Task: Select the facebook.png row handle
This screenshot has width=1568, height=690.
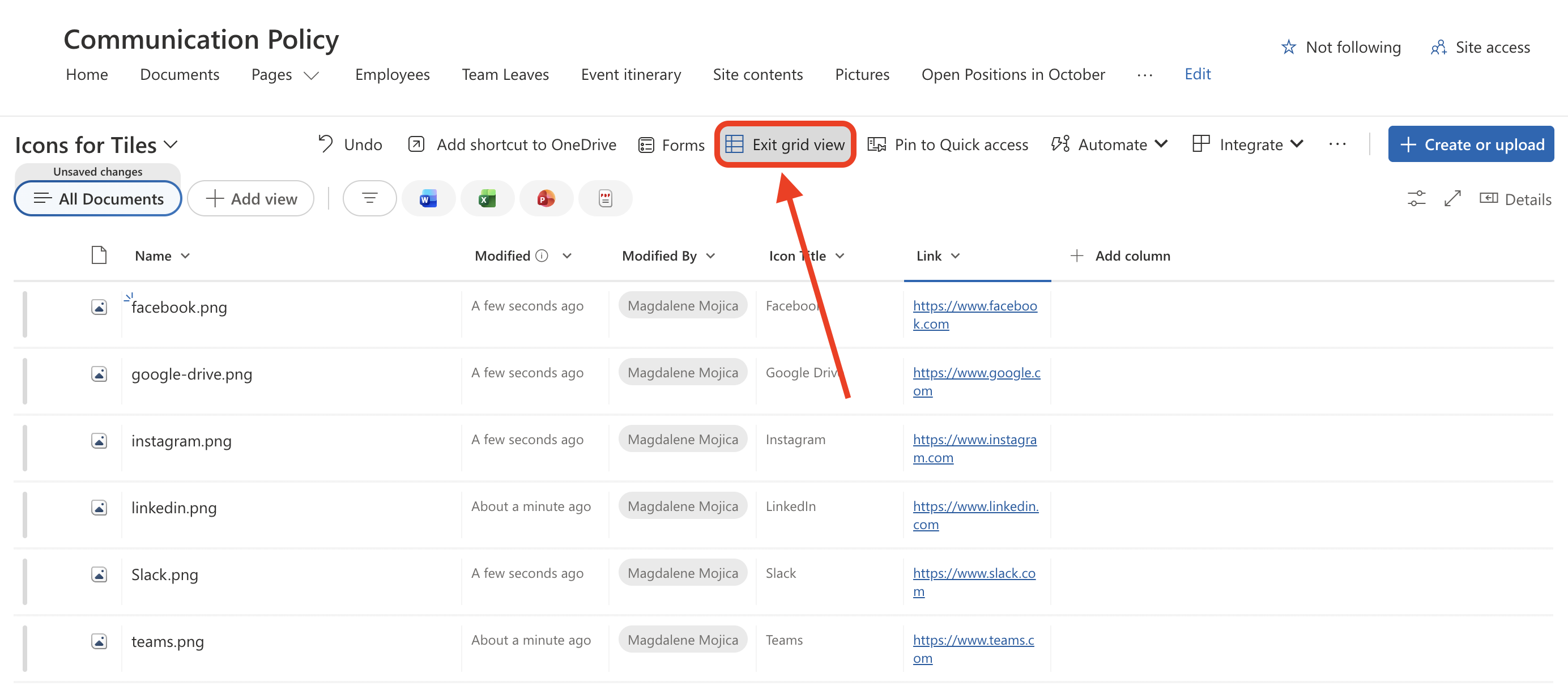Action: point(25,314)
